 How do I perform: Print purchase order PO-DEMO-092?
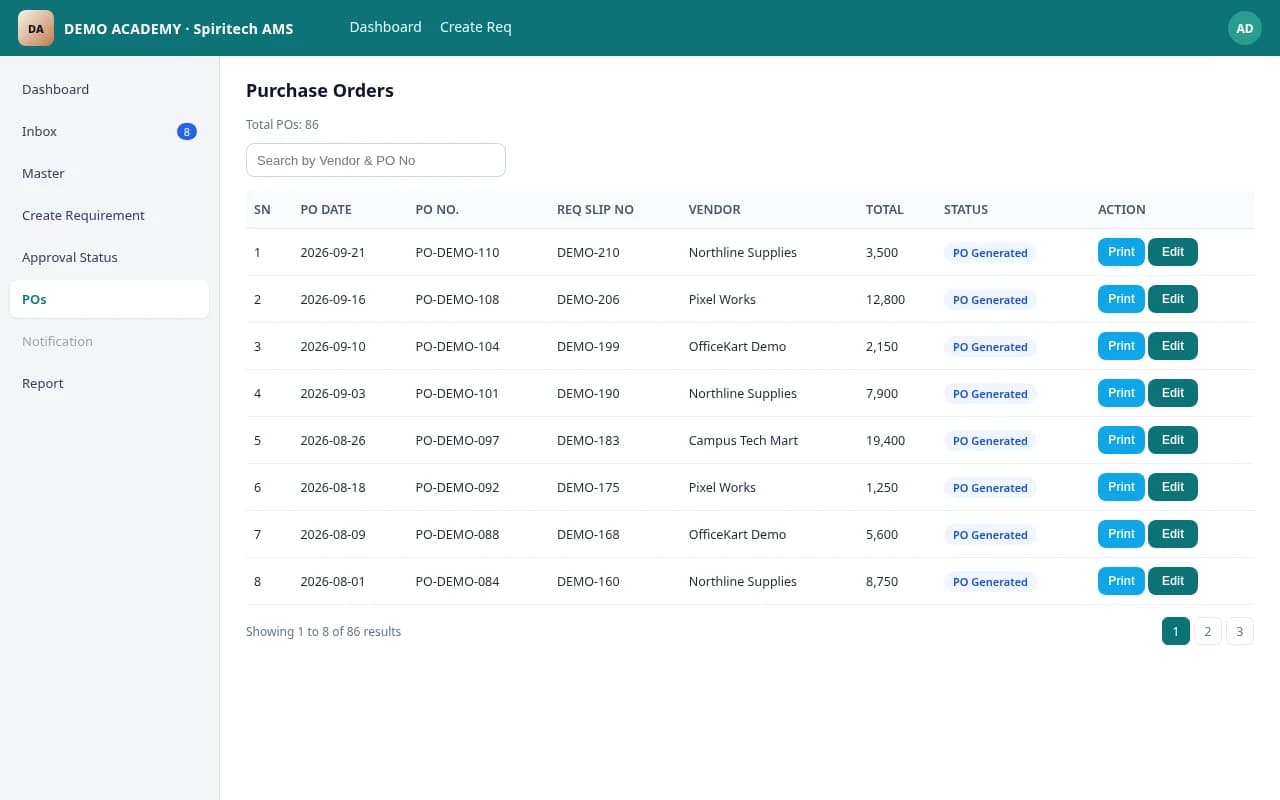pos(1121,487)
